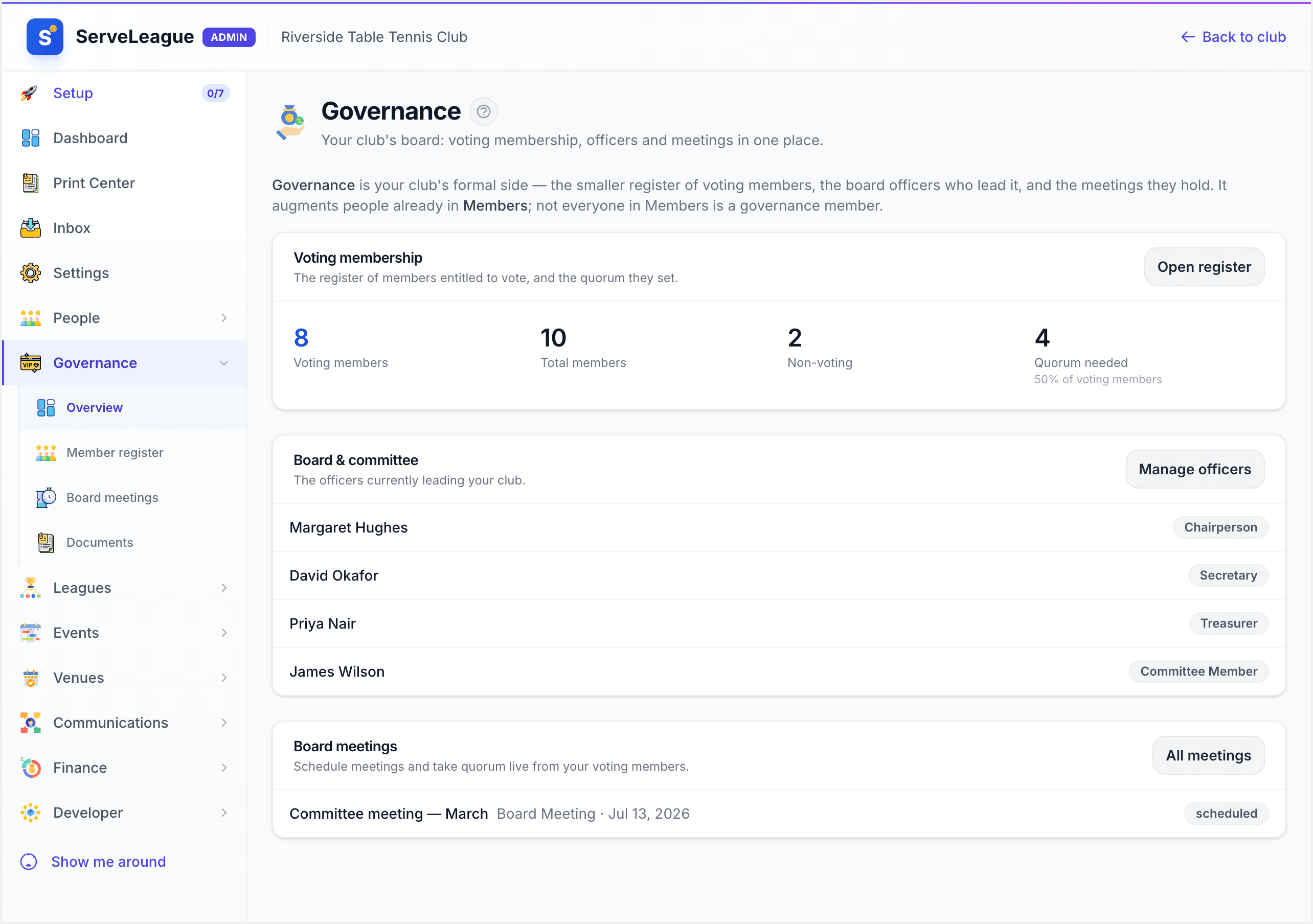This screenshot has width=1313, height=924.
Task: Click the Documents icon under Governance
Action: (46, 543)
